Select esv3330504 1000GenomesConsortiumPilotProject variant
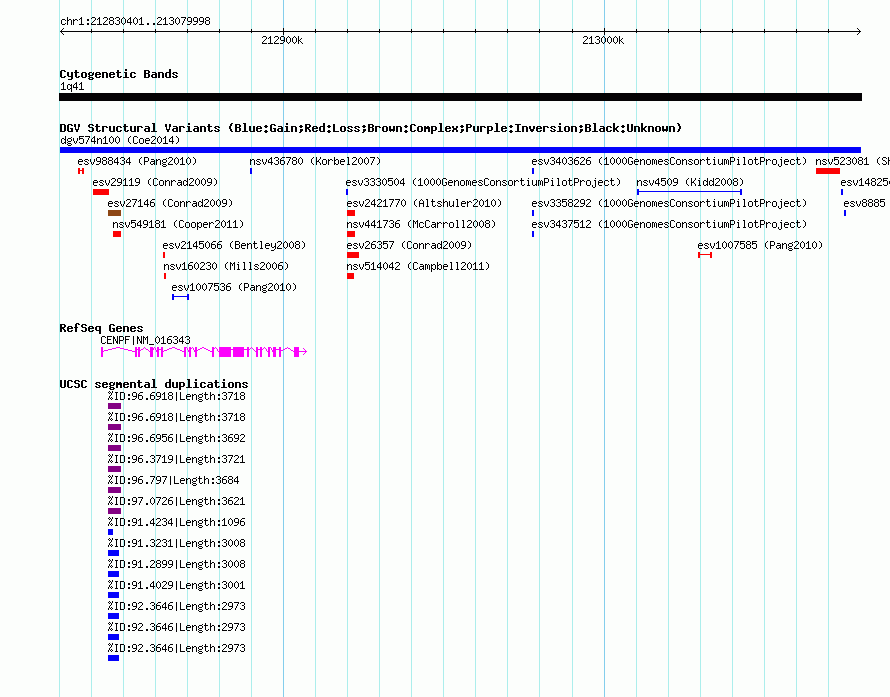The width and height of the screenshot is (890, 697). tap(483, 182)
